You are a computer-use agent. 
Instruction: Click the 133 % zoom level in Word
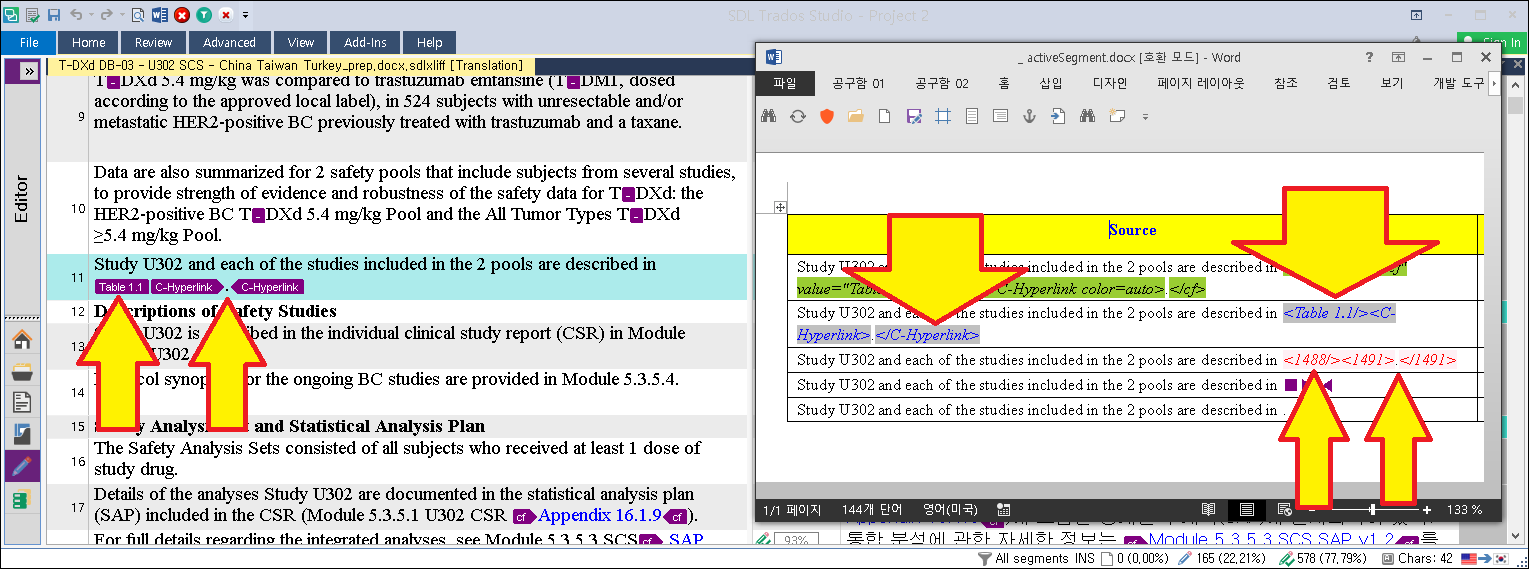[1465, 510]
